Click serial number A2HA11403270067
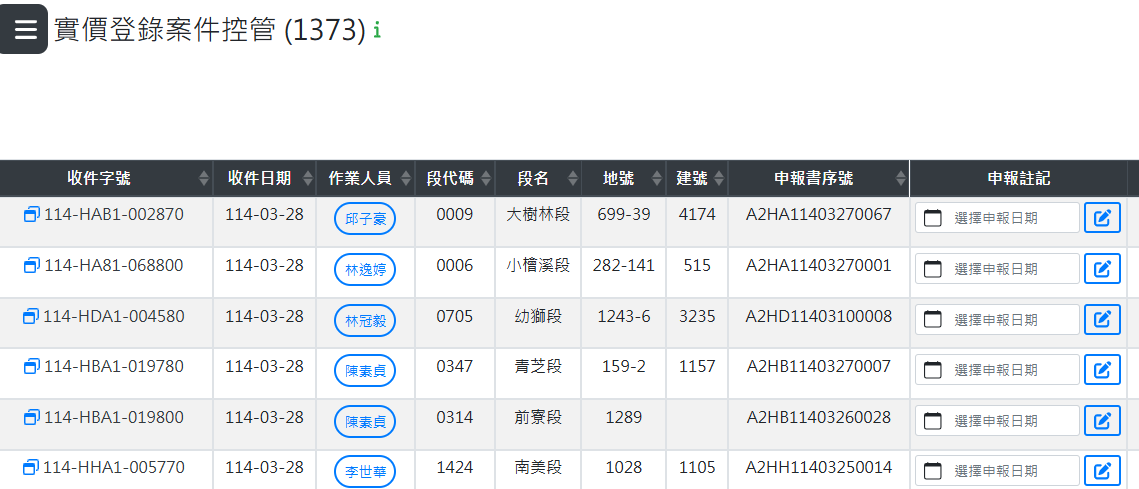 click(x=818, y=214)
